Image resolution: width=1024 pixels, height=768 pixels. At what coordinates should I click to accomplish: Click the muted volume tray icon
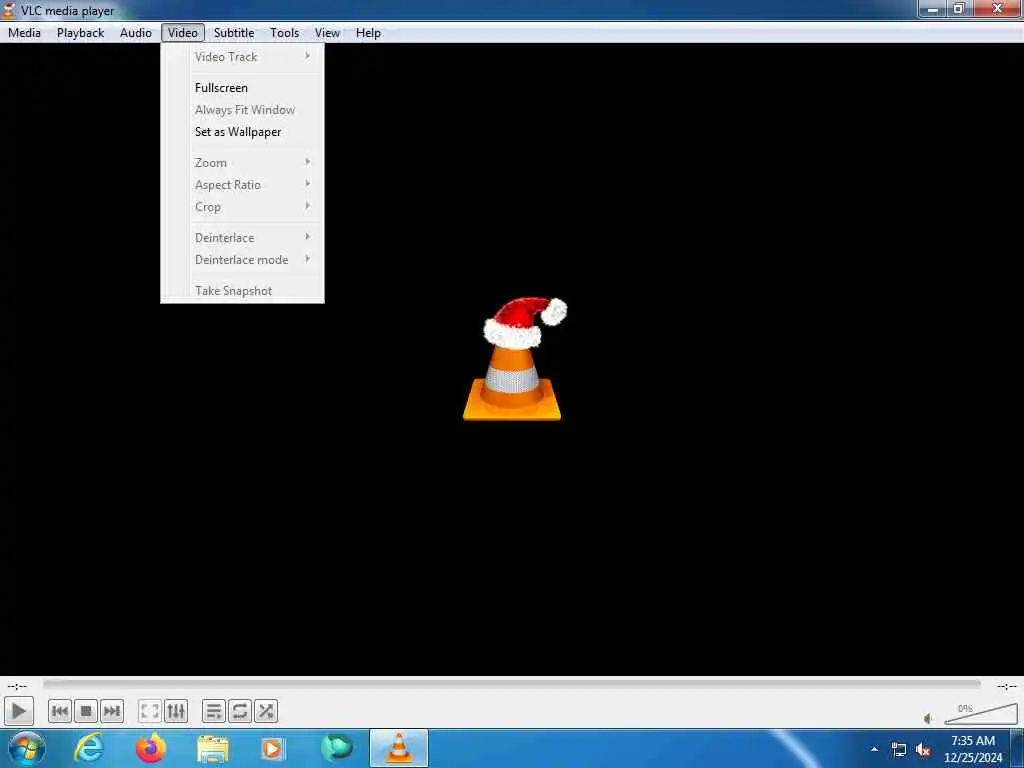coord(923,750)
